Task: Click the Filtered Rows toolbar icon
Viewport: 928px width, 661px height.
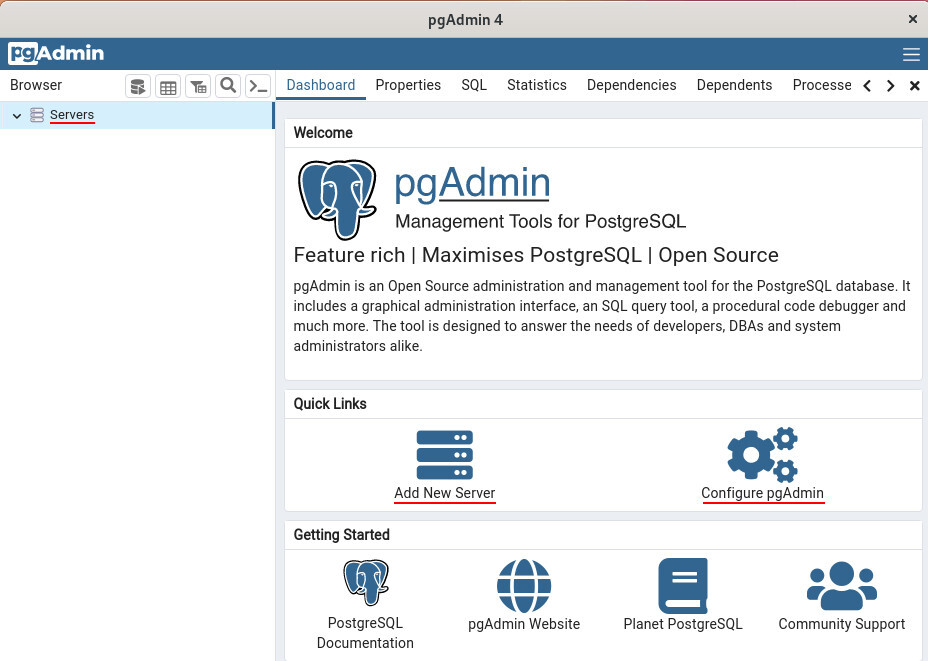Action: pos(198,86)
